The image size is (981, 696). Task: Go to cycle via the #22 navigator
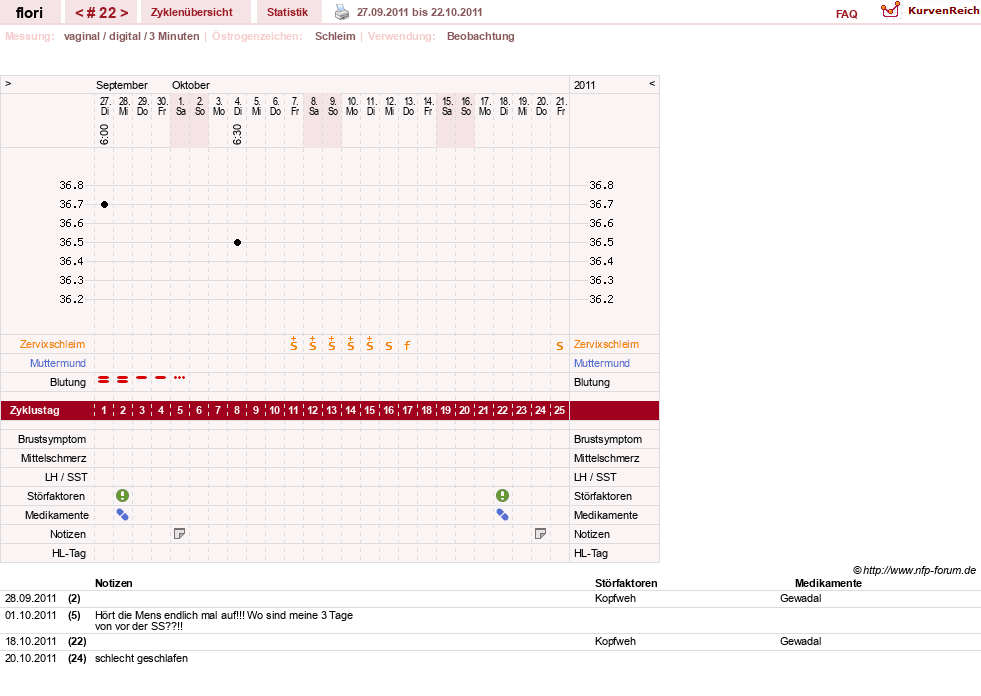tap(101, 13)
